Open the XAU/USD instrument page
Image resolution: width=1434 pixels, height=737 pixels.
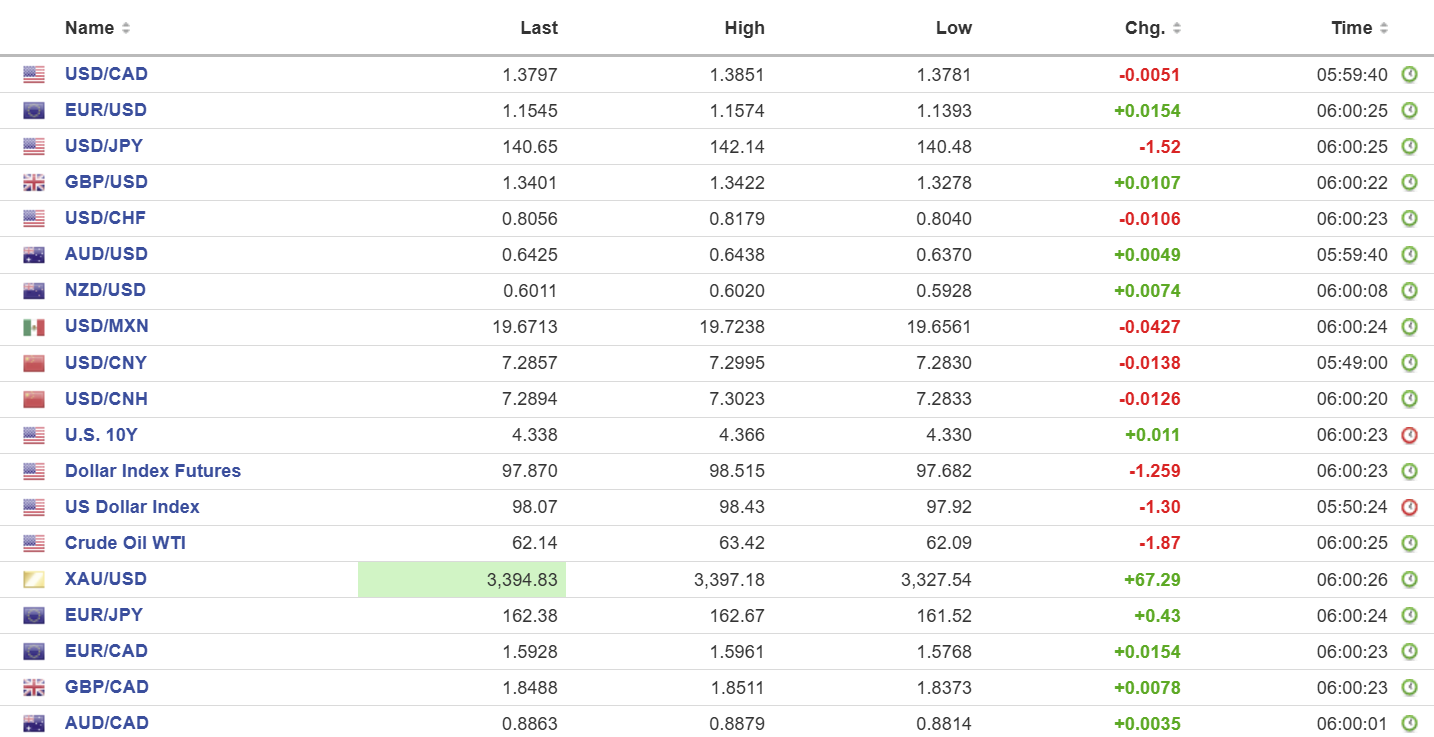[x=106, y=579]
